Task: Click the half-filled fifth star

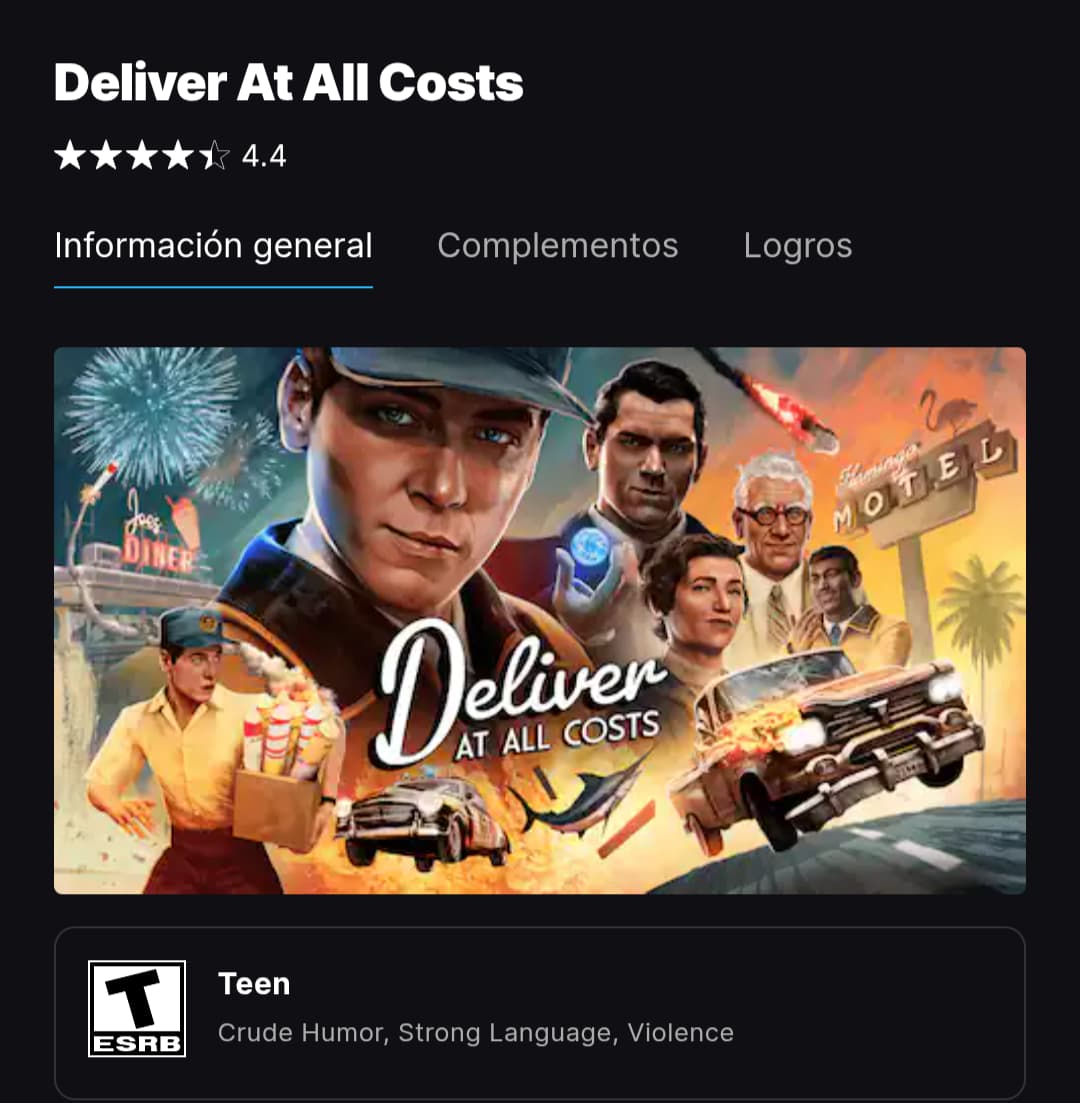Action: pyautogui.click(x=214, y=155)
